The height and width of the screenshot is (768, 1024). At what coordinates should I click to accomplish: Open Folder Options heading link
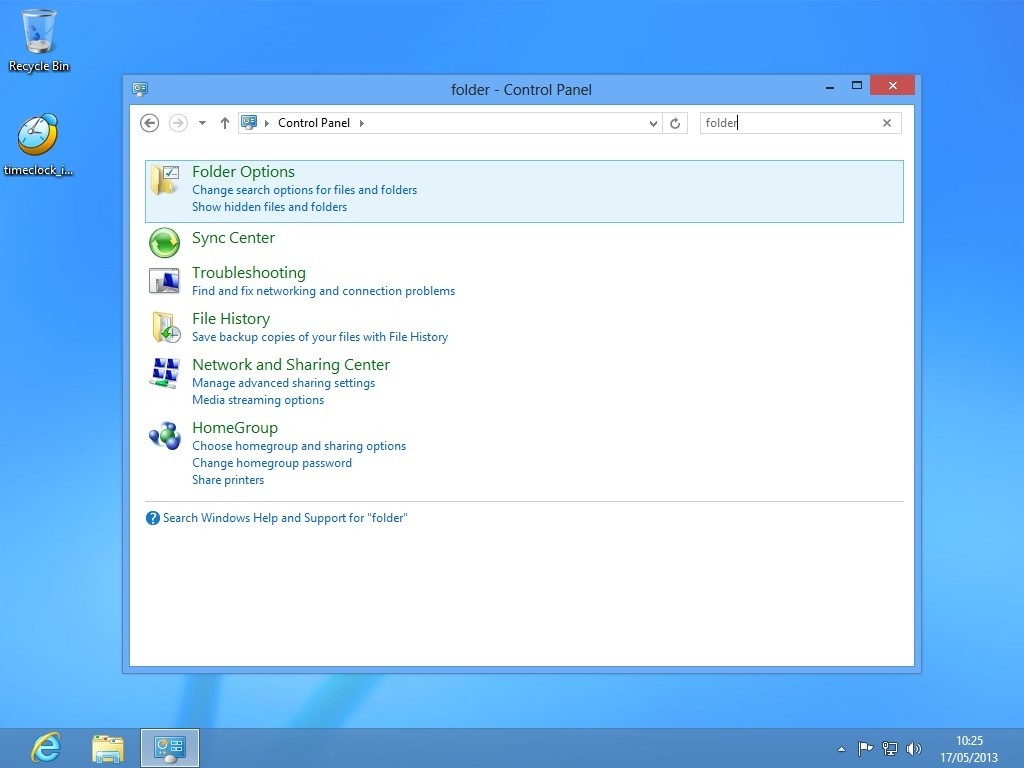[x=244, y=172]
